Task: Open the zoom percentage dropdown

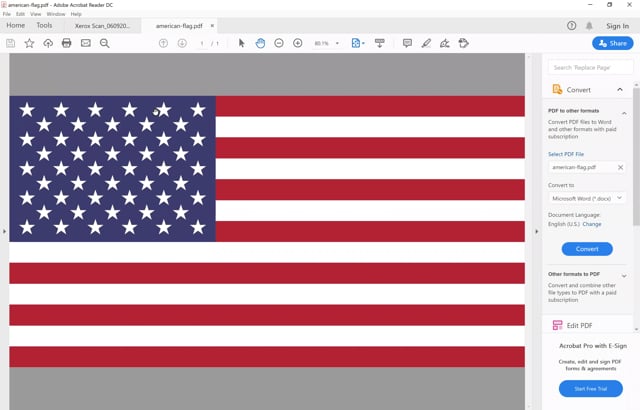Action: pos(337,43)
